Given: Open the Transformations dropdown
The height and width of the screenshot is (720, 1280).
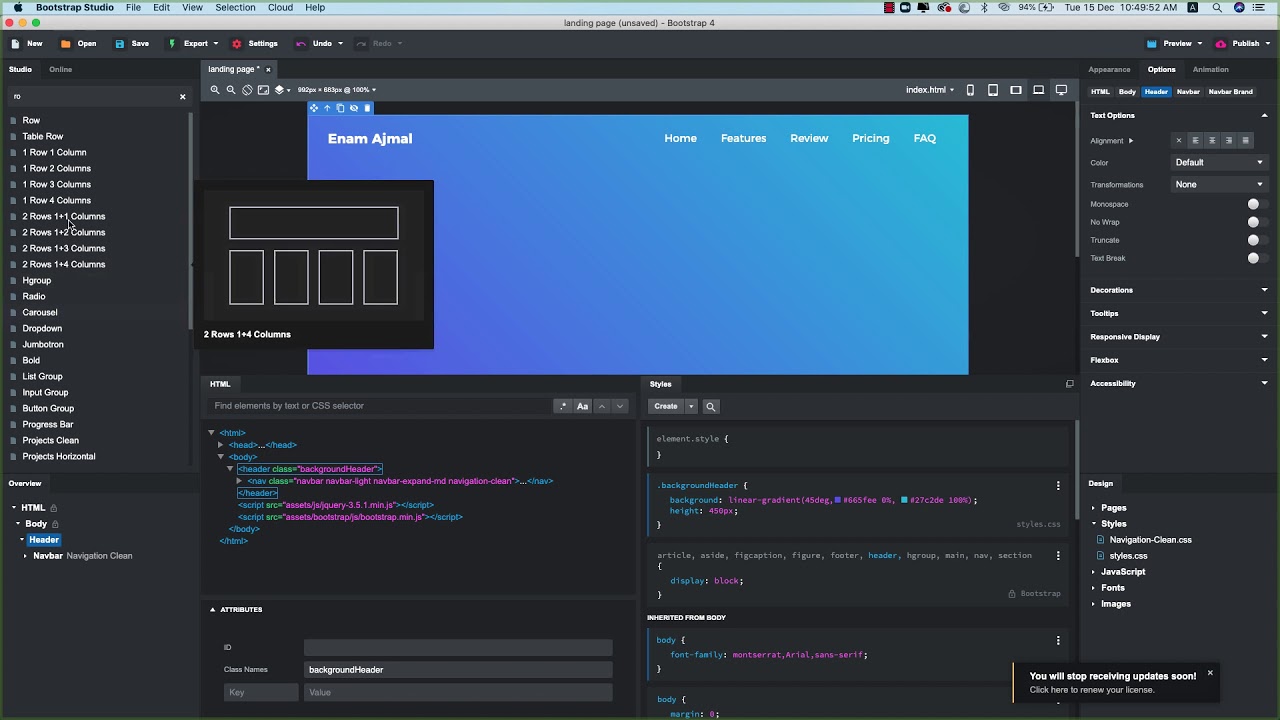Looking at the screenshot, I should tap(1219, 184).
